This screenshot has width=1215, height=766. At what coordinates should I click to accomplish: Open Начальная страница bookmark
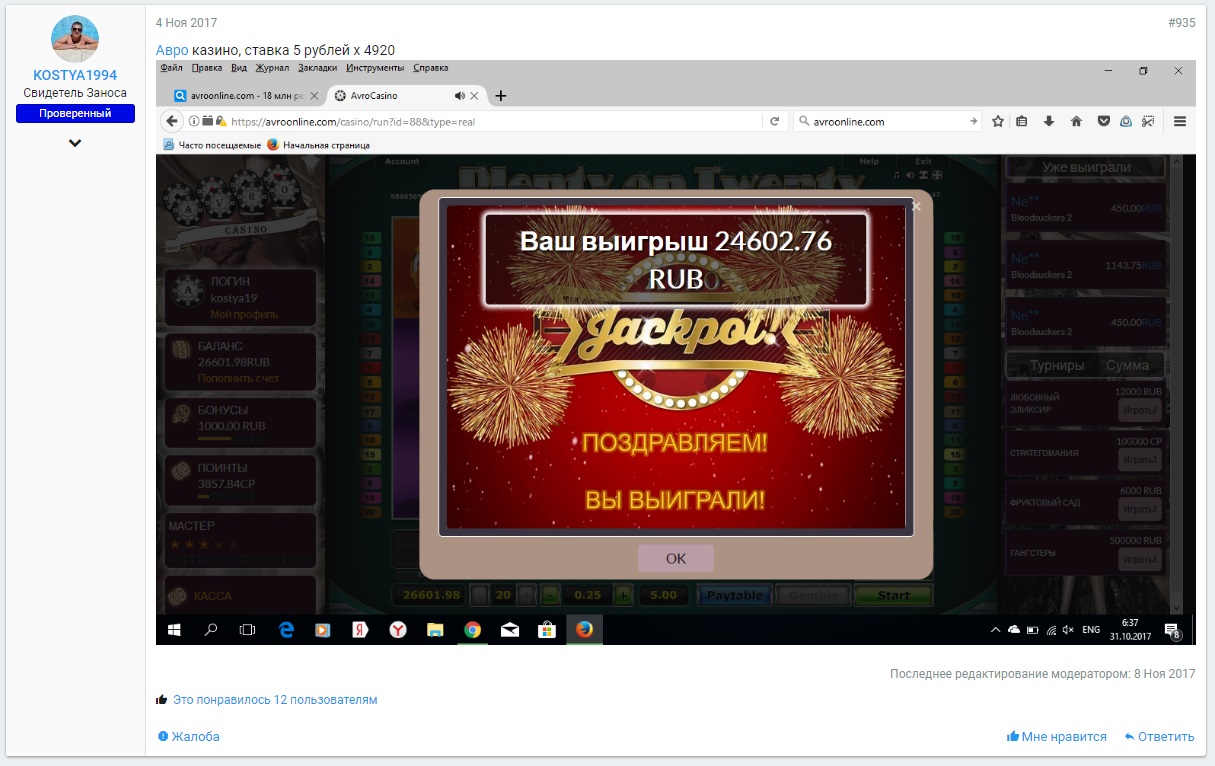click(318, 145)
